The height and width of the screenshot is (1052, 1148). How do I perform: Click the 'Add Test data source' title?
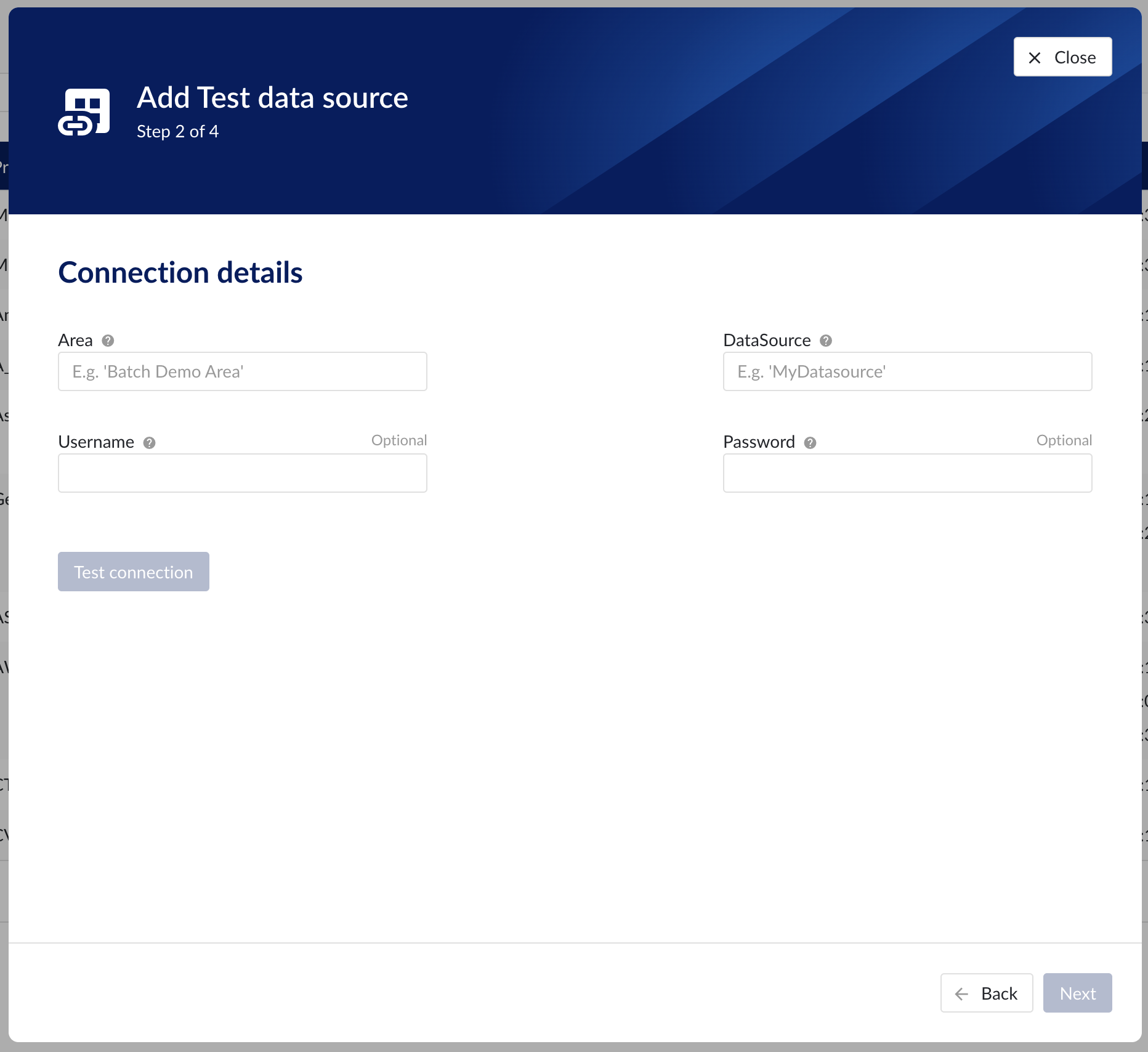tap(272, 97)
